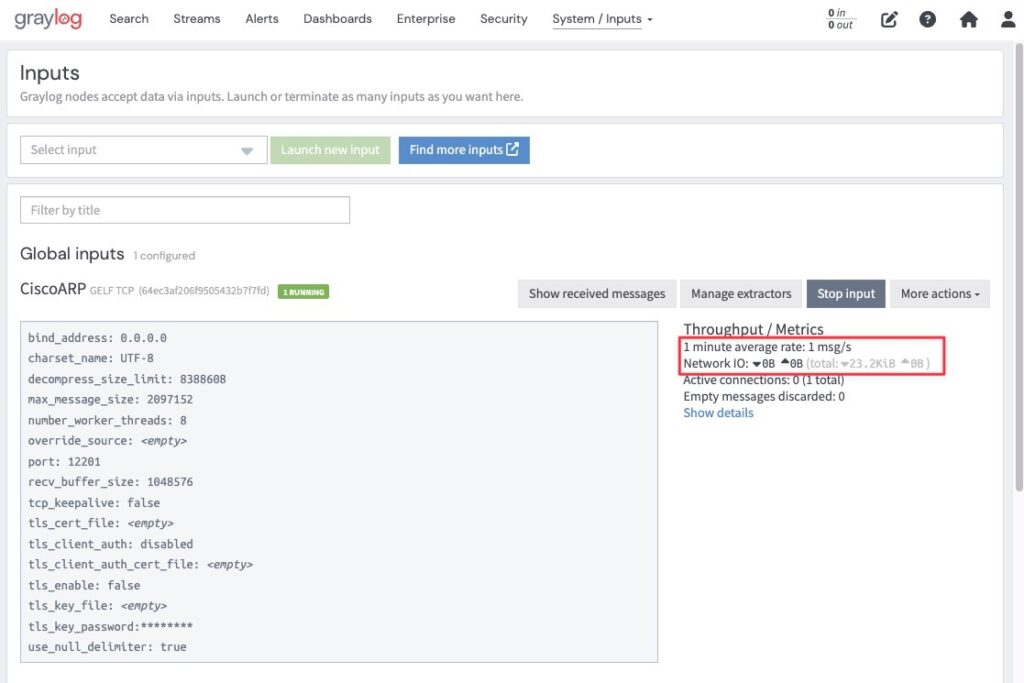Expand the System / Inputs dropdown menu
Image resolution: width=1024 pixels, height=683 pixels.
coord(602,20)
